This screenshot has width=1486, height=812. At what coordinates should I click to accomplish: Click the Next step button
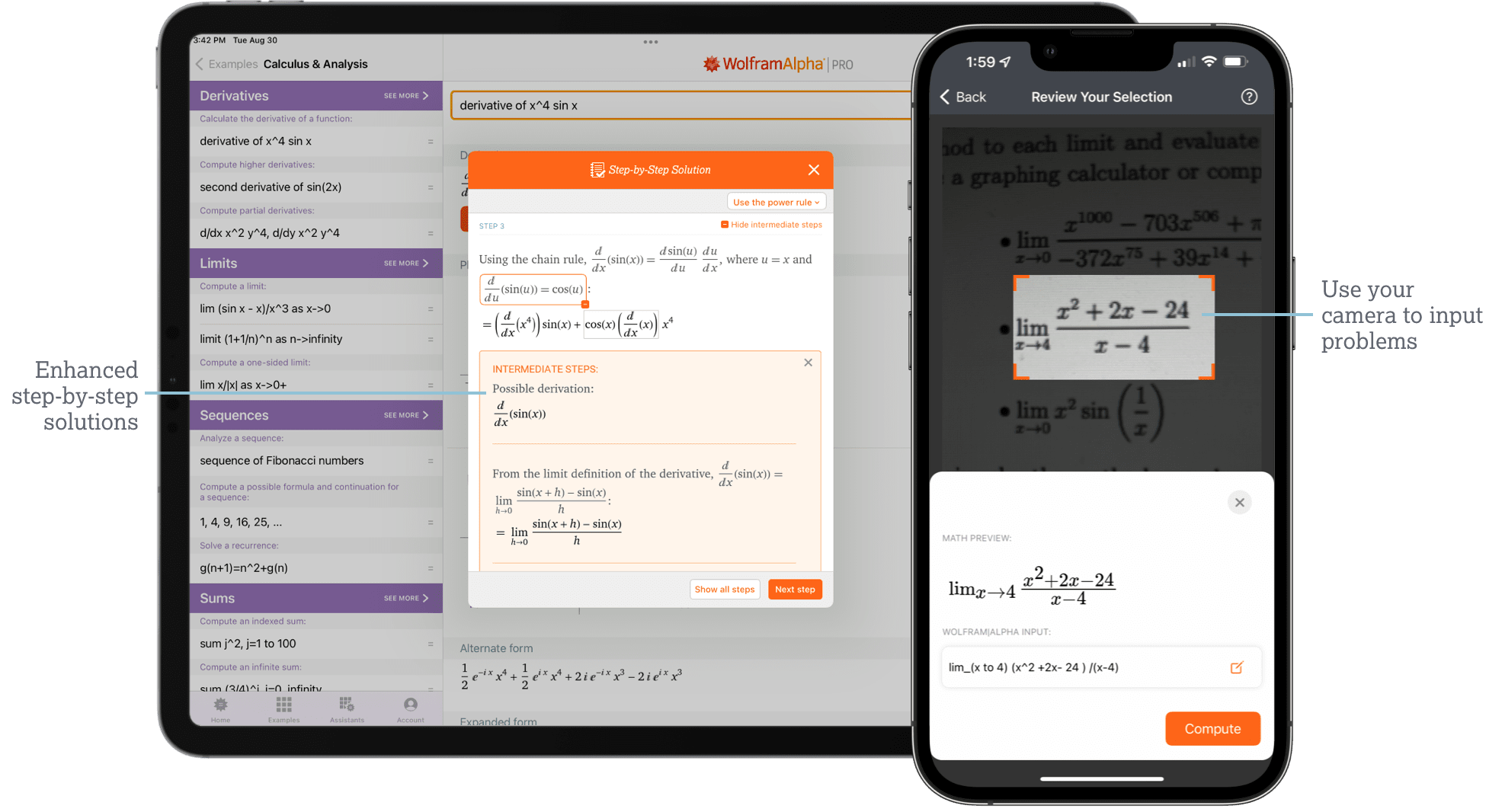tap(795, 590)
